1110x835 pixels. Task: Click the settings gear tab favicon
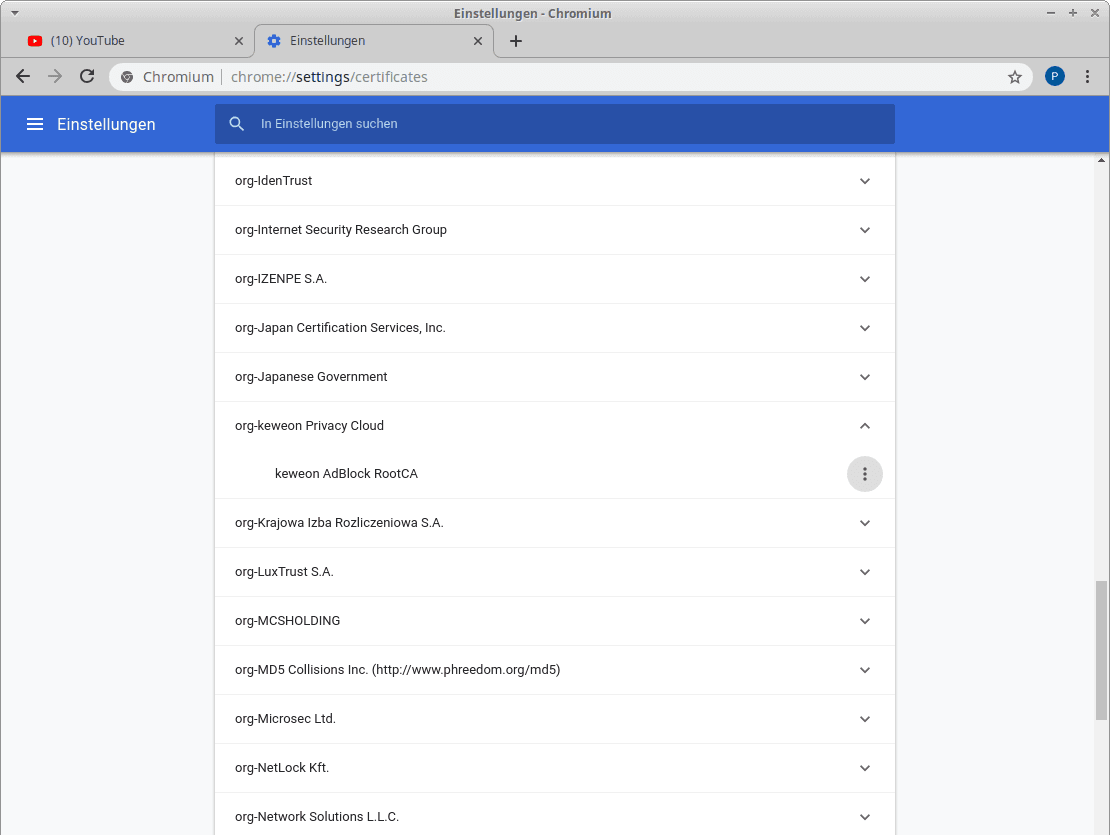(x=274, y=41)
